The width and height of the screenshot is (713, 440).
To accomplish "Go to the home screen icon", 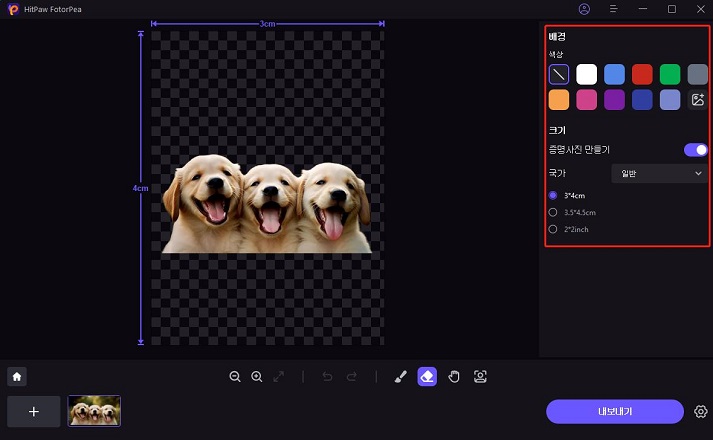I will 18,377.
